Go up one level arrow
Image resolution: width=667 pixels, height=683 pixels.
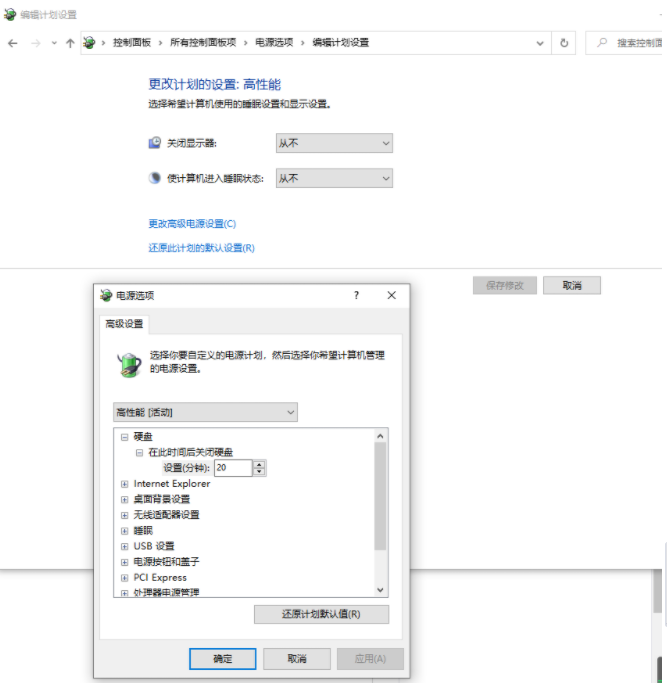tap(70, 43)
